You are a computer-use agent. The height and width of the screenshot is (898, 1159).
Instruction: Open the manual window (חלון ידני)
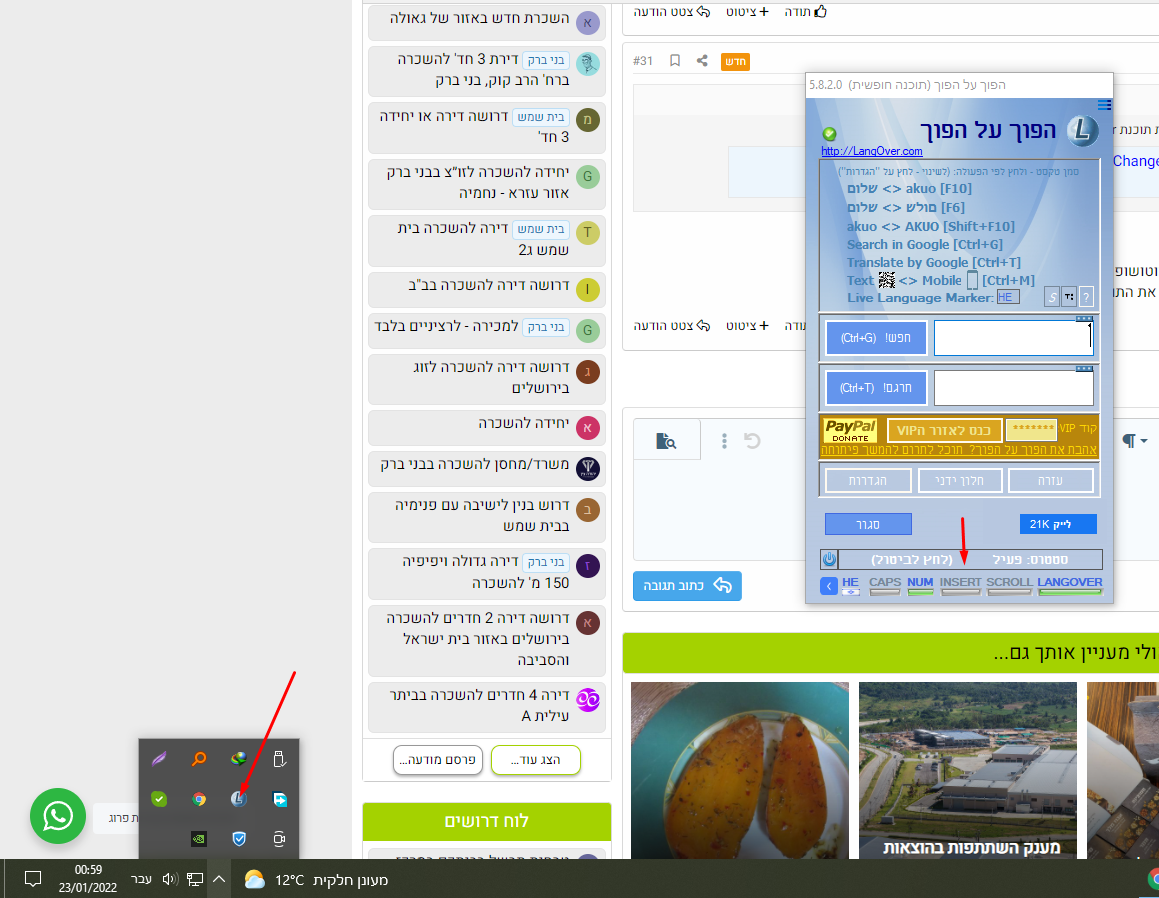tap(959, 480)
